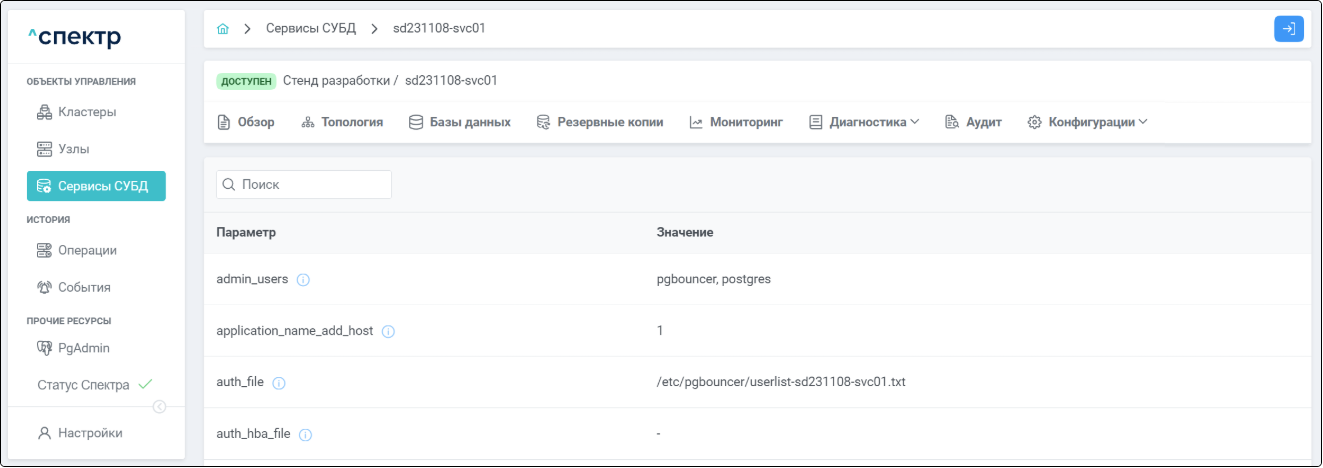
Task: Switch to the Топология tab
Action: click(342, 122)
